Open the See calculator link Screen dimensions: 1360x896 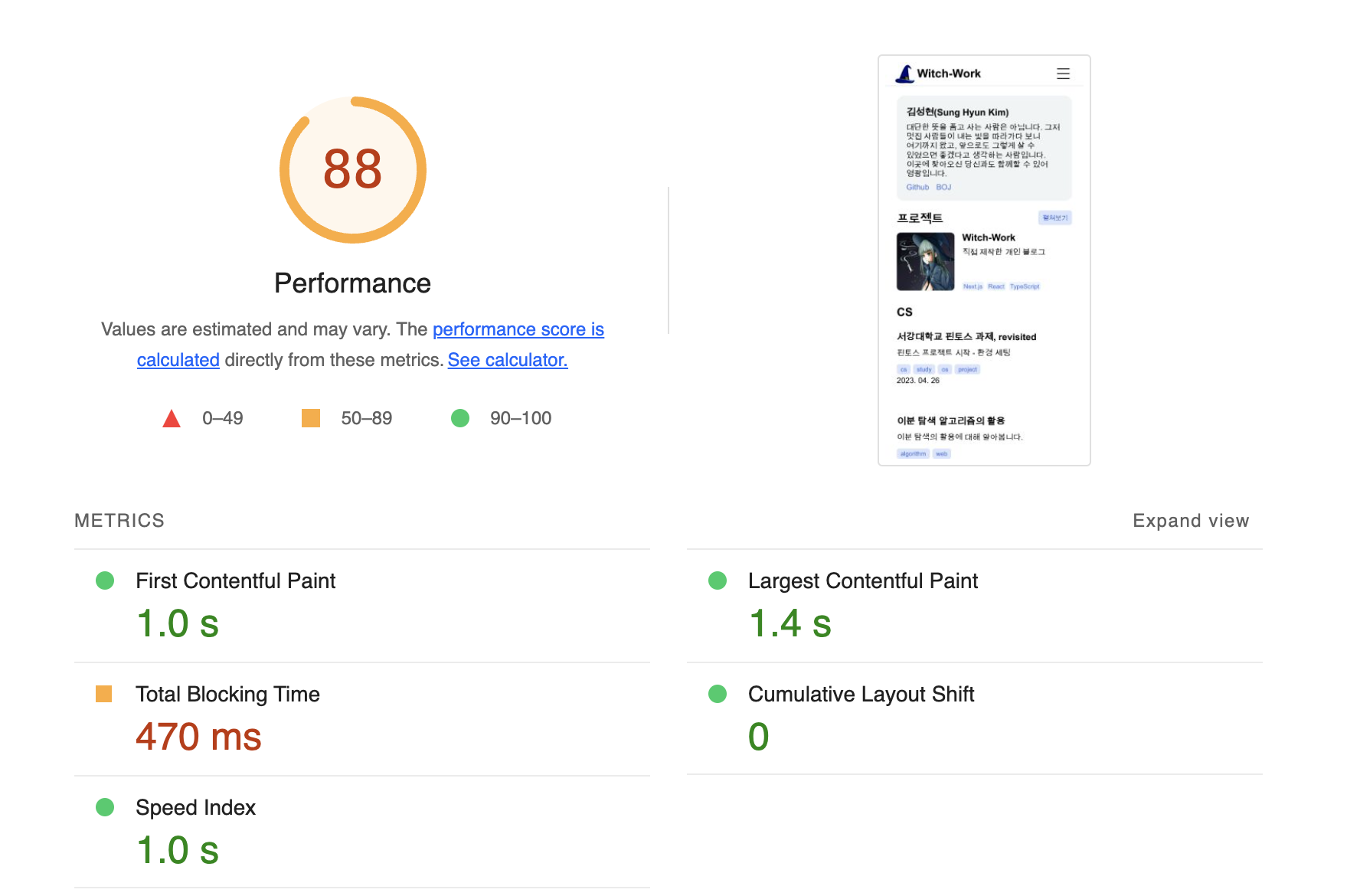click(x=508, y=360)
